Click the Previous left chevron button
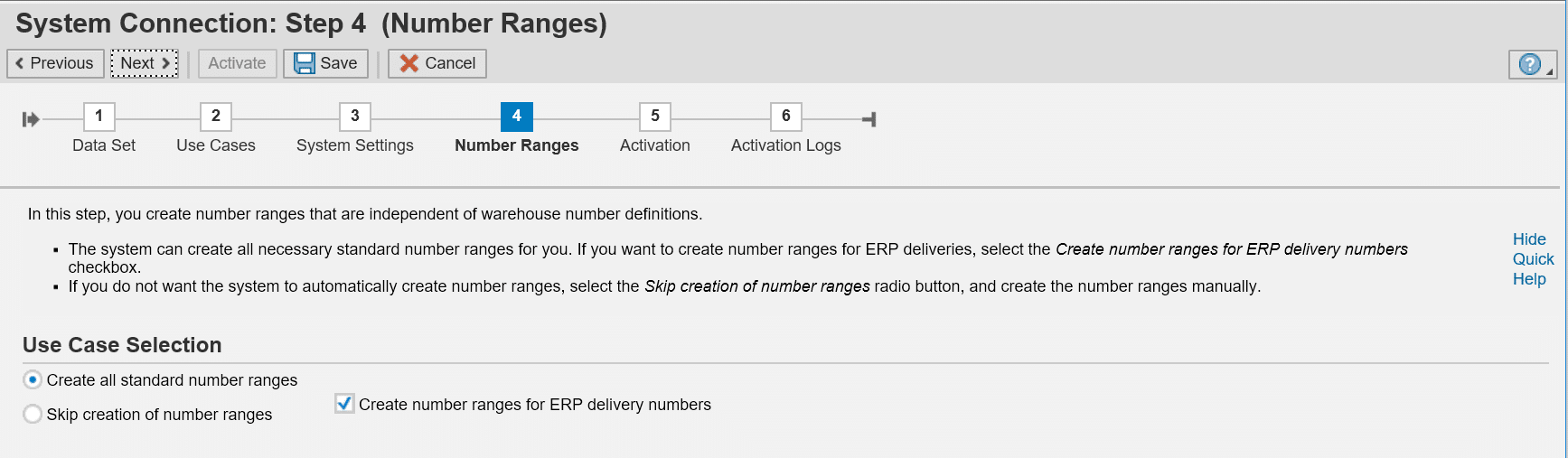This screenshot has width=1568, height=458. [x=55, y=63]
